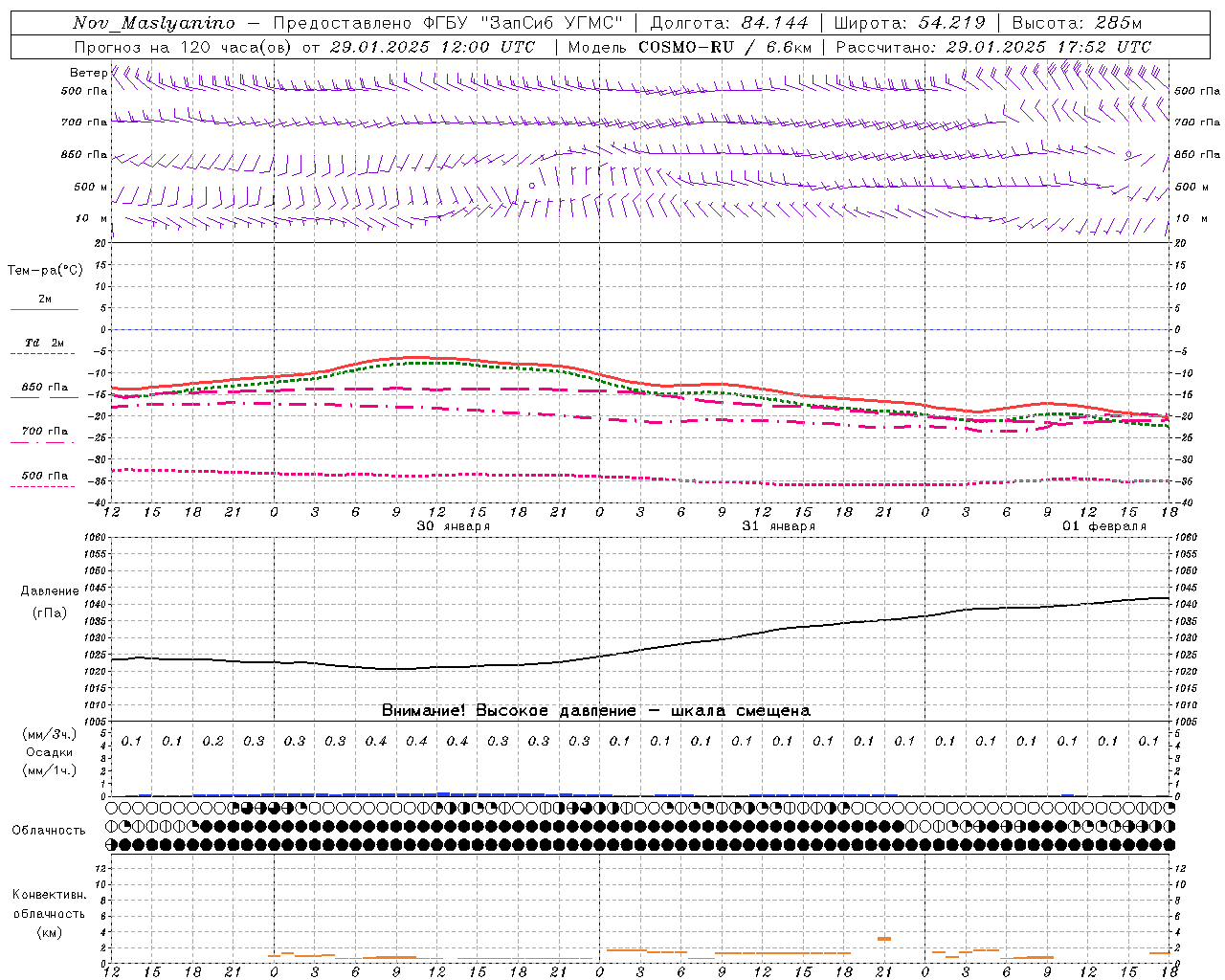
Task: Click the 700 гПа entry in temperature legend
Action: point(45,432)
